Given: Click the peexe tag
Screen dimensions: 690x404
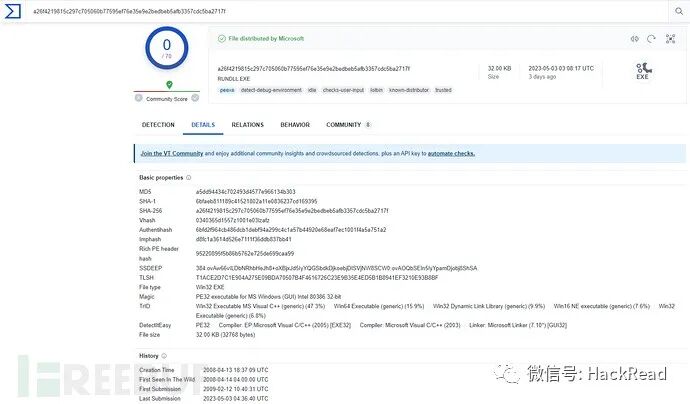Looking at the screenshot, I should point(227,90).
